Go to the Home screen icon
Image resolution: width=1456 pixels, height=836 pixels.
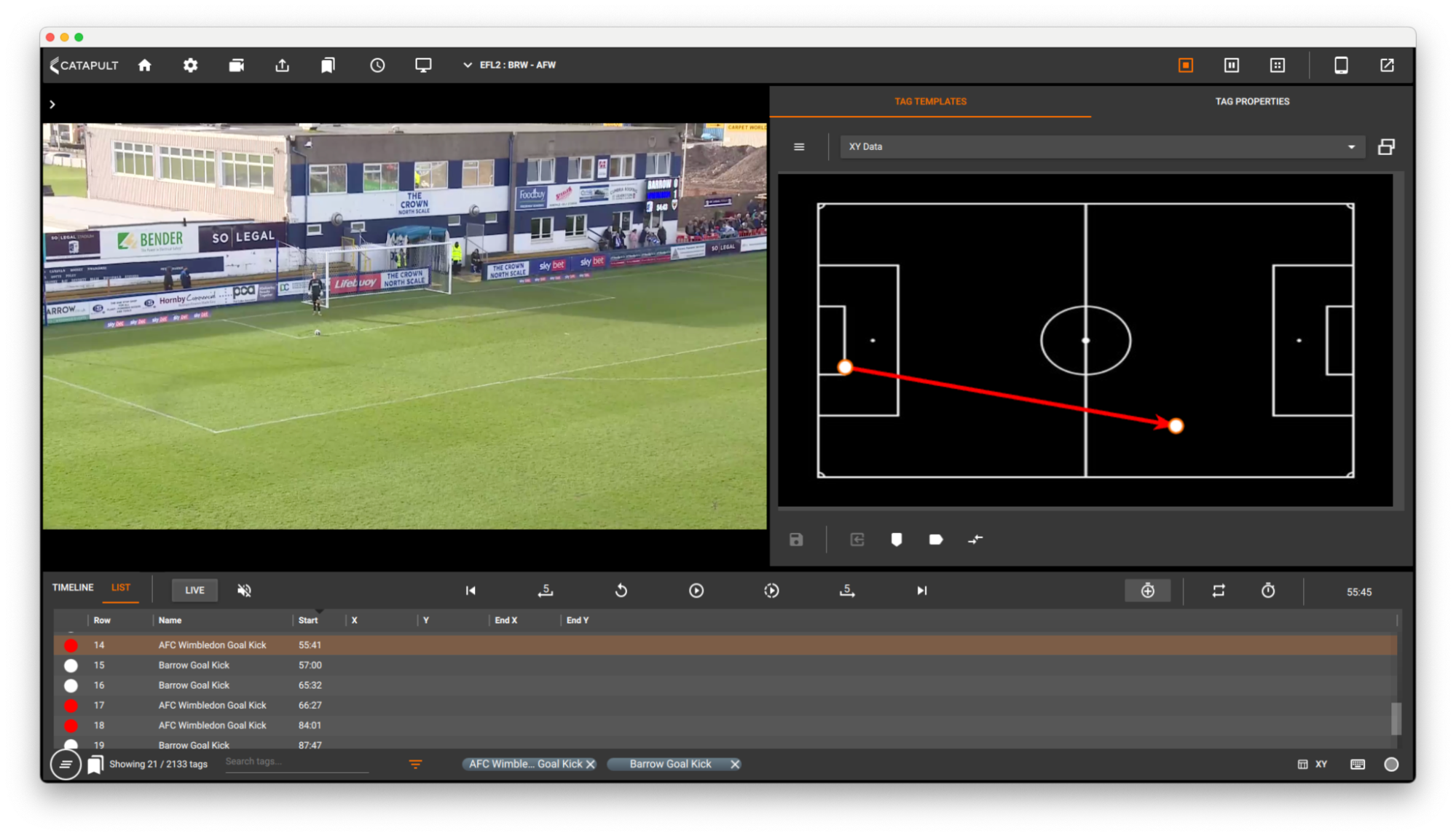[145, 65]
